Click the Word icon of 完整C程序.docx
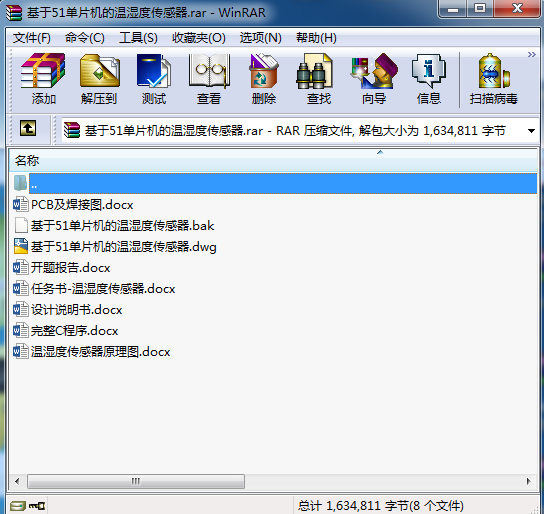Image resolution: width=544 pixels, height=514 pixels. point(20,330)
